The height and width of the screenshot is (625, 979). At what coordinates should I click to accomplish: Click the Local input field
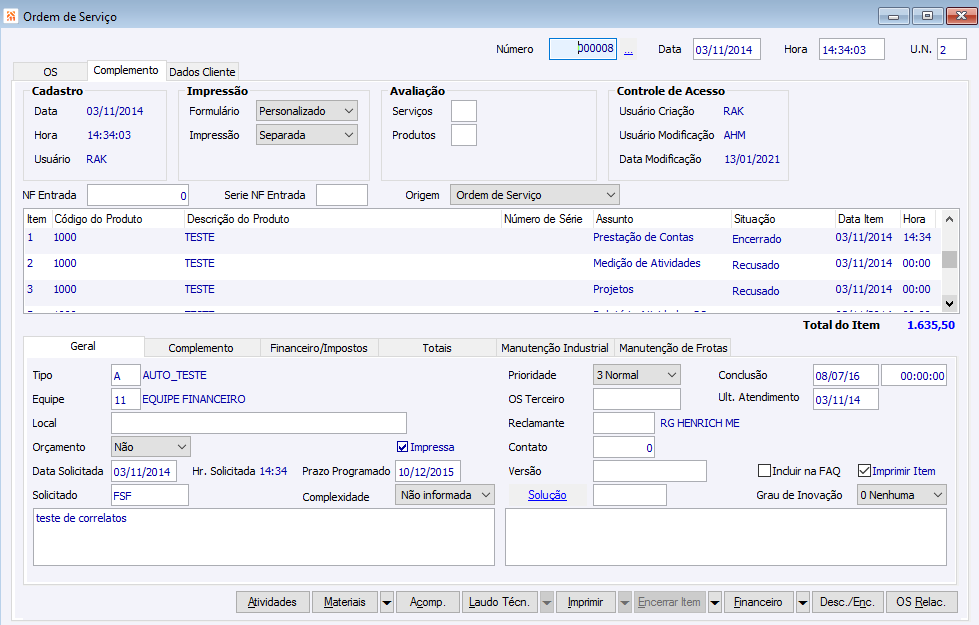click(259, 423)
